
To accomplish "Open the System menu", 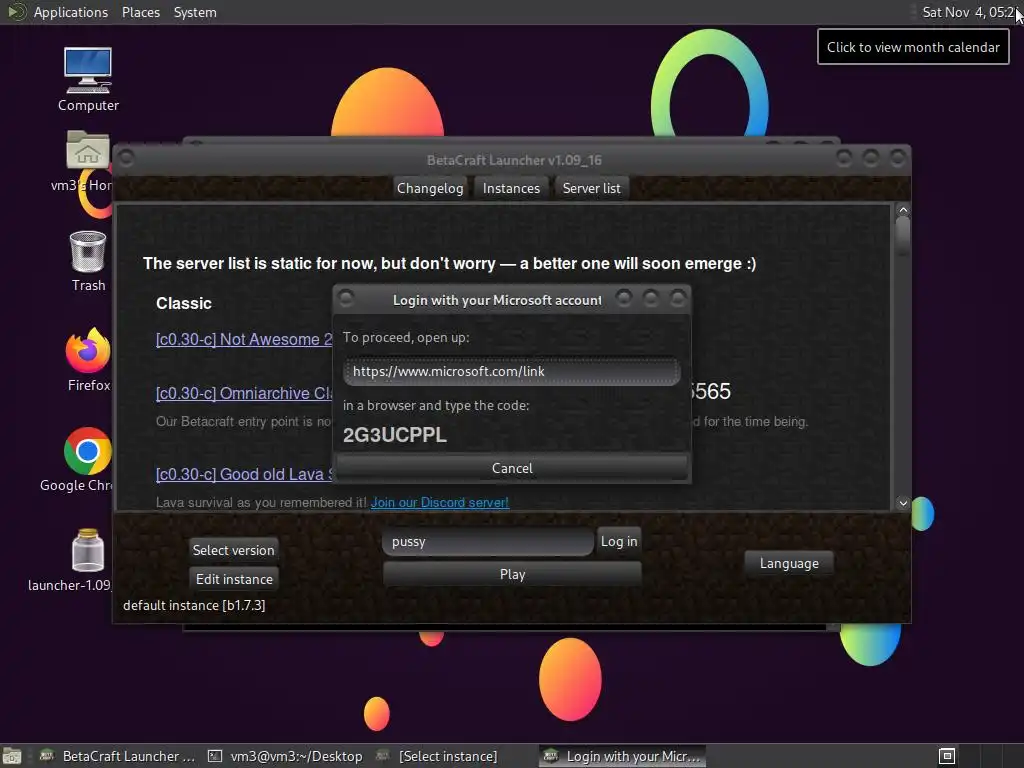I will coord(195,12).
